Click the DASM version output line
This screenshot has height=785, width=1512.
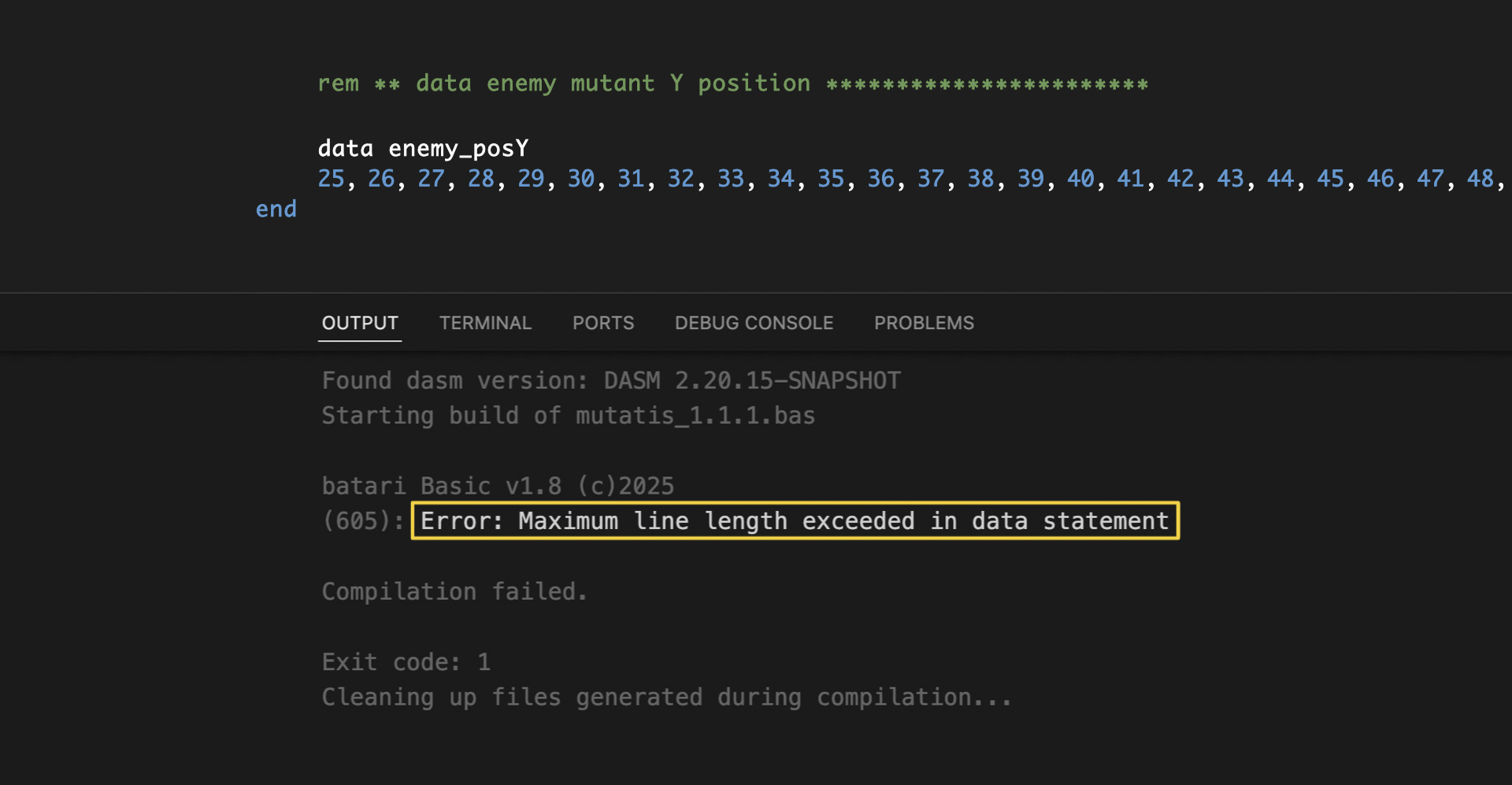pos(610,380)
